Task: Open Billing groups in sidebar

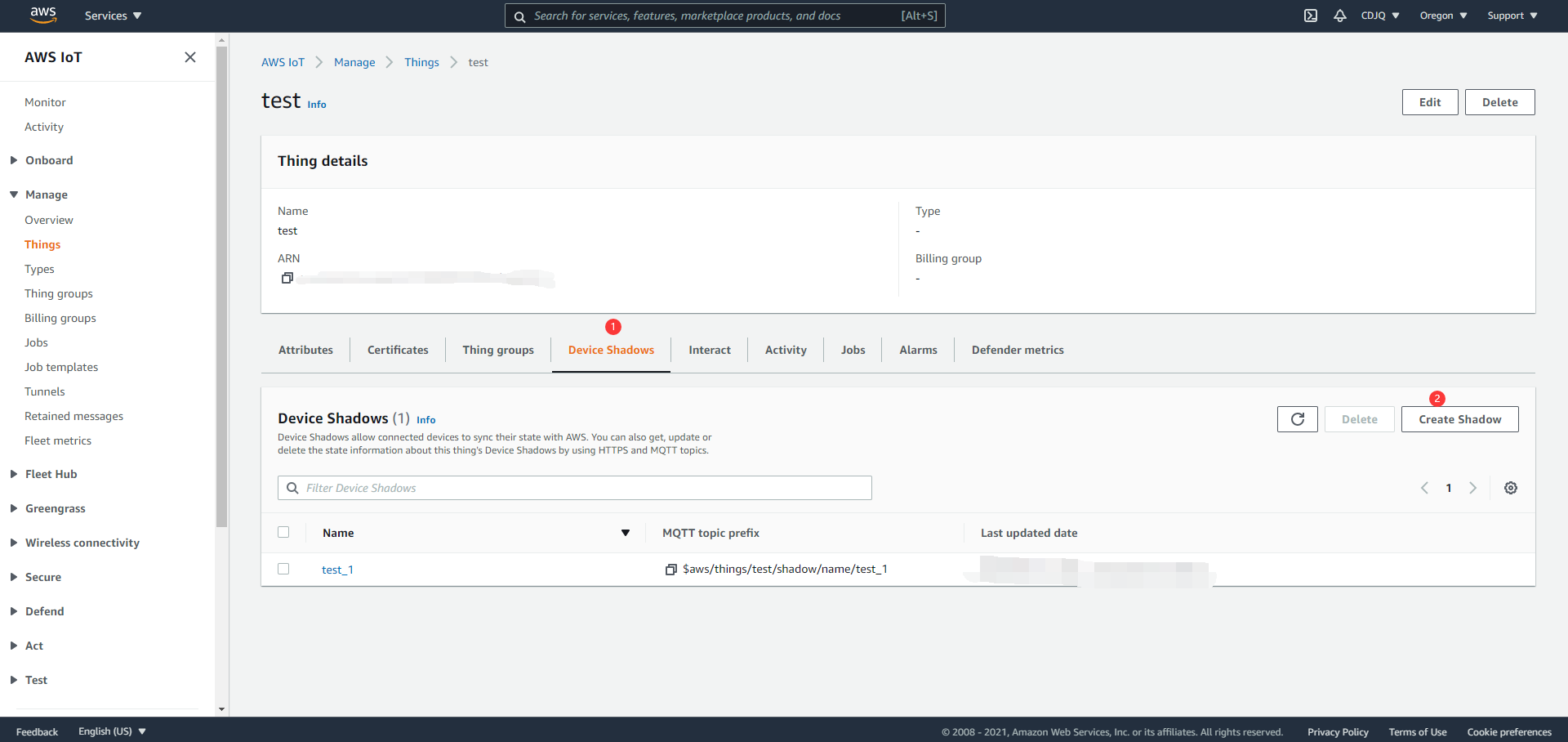Action: [60, 318]
